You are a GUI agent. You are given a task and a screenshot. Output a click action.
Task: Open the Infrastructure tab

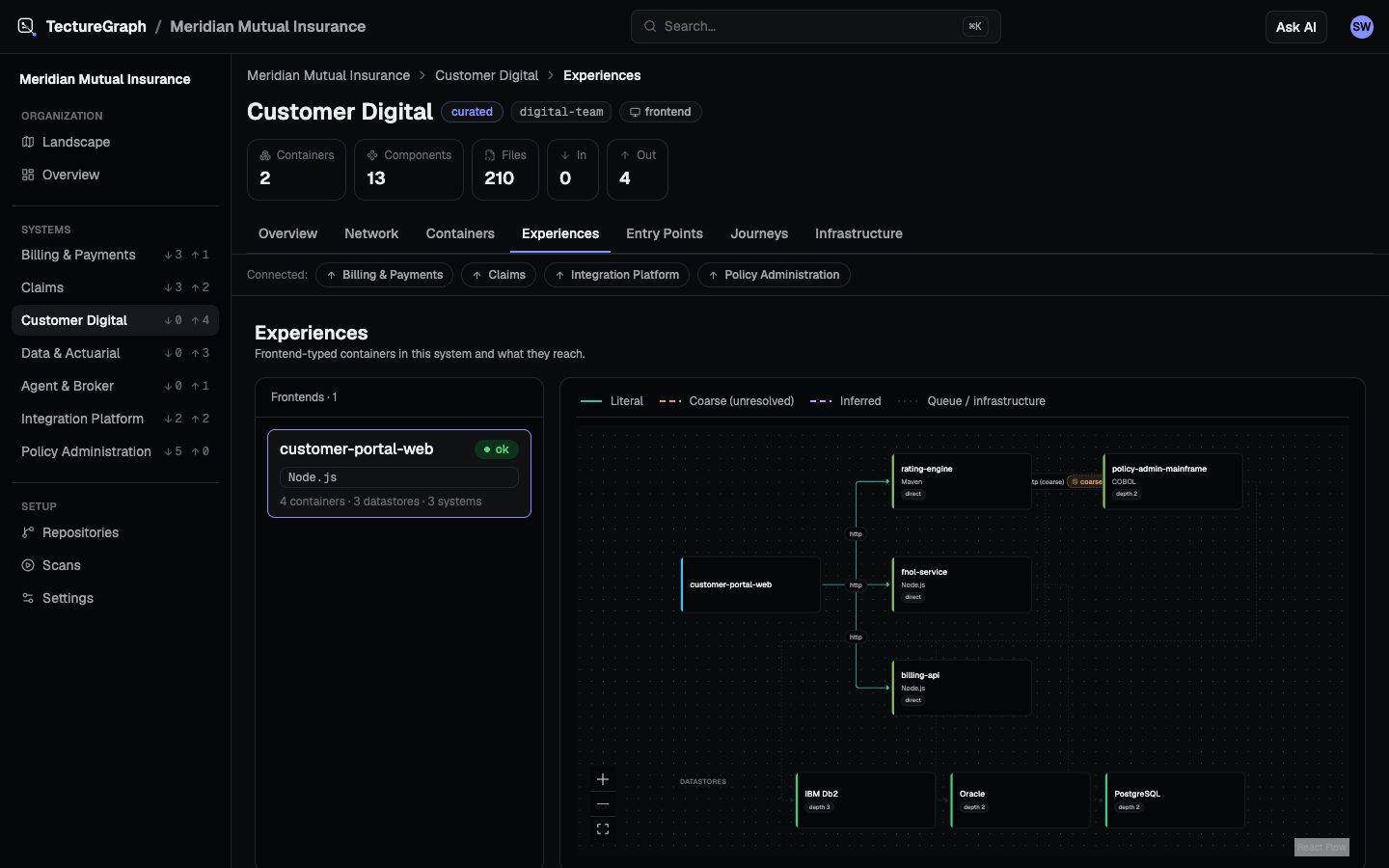(858, 234)
